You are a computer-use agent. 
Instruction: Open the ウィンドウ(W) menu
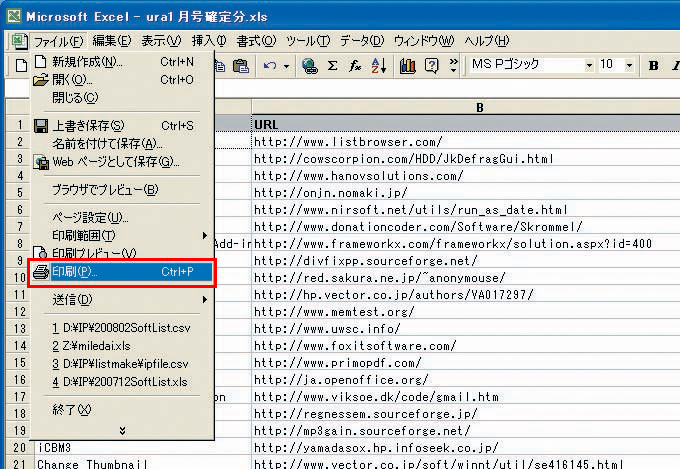(424, 41)
